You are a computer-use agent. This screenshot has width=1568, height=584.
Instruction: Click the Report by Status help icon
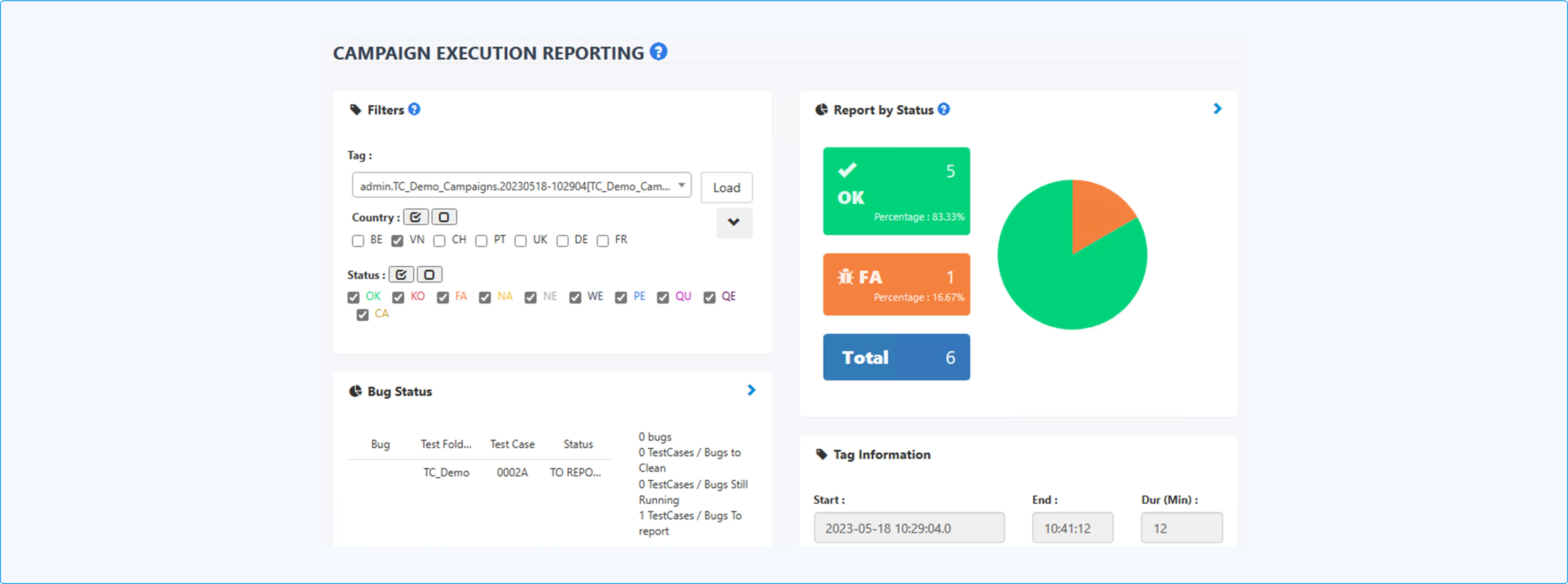point(943,109)
